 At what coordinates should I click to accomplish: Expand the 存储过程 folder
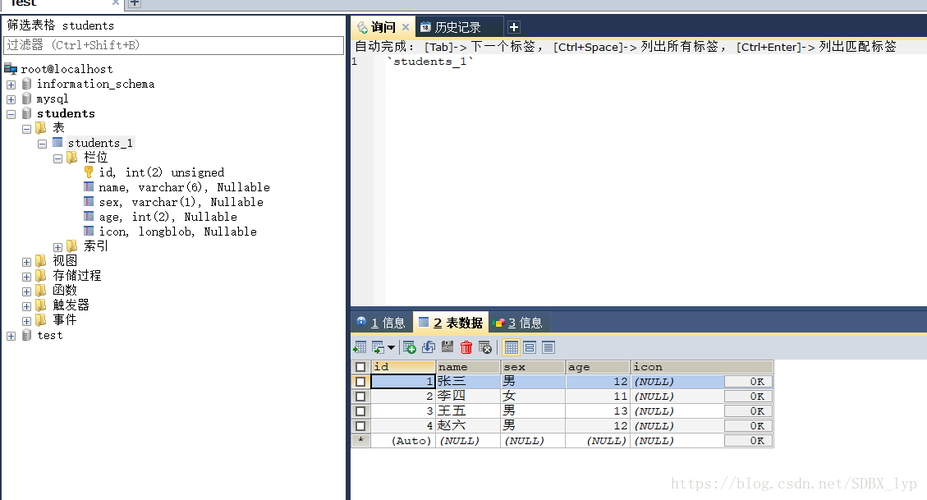[x=27, y=277]
